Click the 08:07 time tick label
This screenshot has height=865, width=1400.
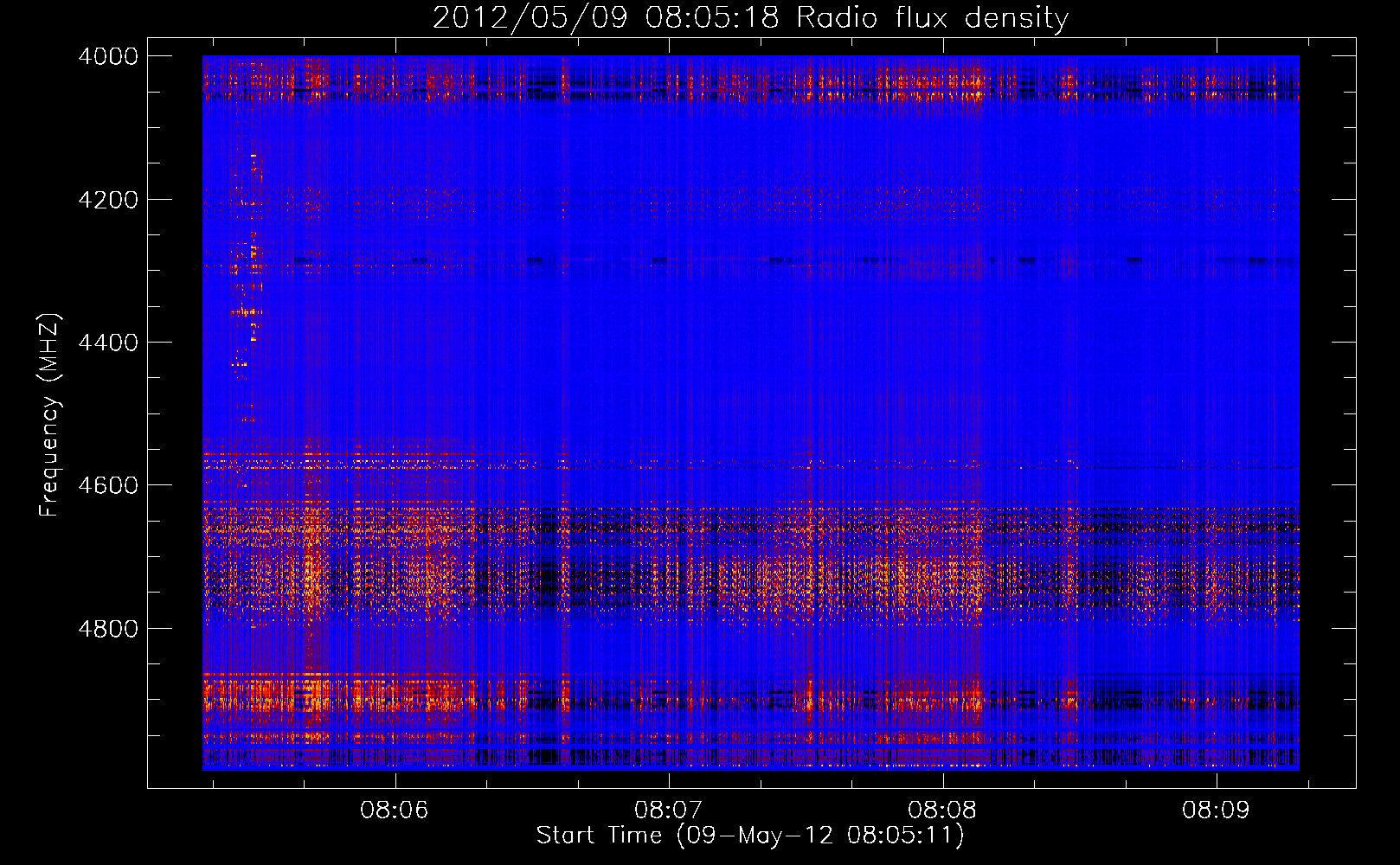tap(669, 811)
